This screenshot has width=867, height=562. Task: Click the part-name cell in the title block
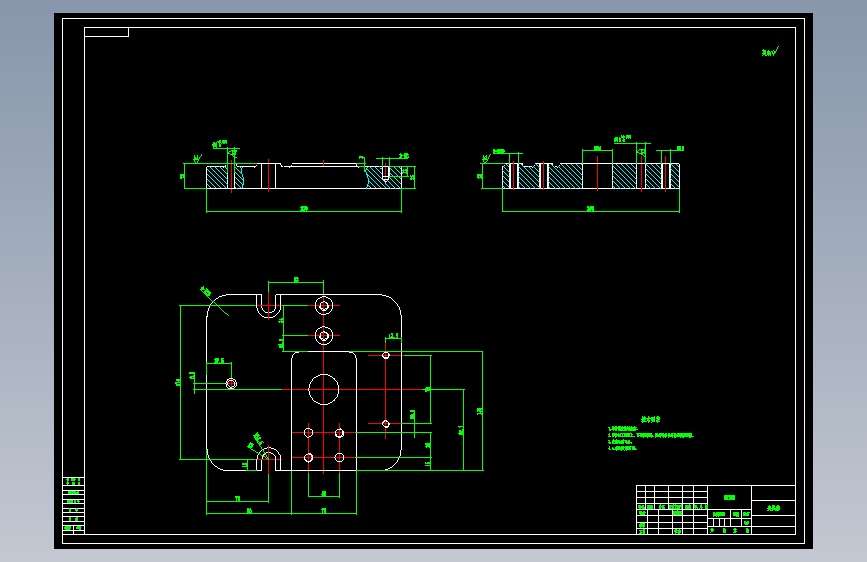pyautogui.click(x=773, y=508)
